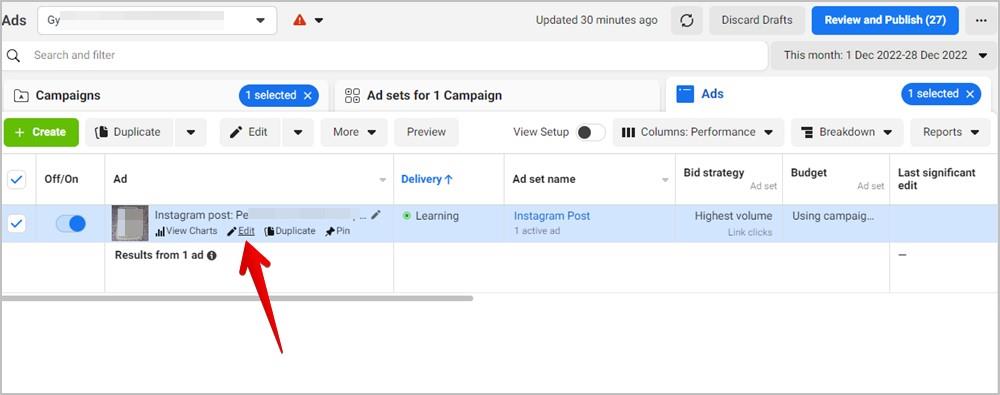
Task: Remove the Ads 1 selected filter
Action: [970, 94]
